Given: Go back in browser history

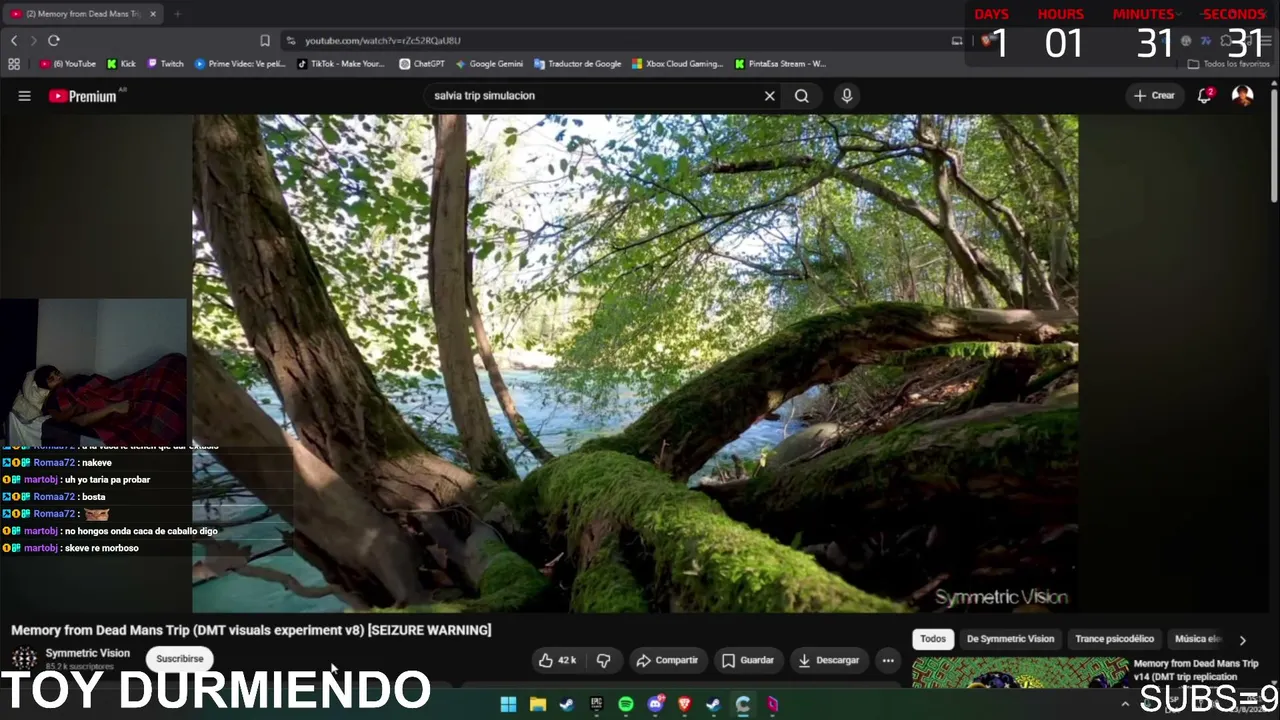Looking at the screenshot, I should tap(14, 40).
